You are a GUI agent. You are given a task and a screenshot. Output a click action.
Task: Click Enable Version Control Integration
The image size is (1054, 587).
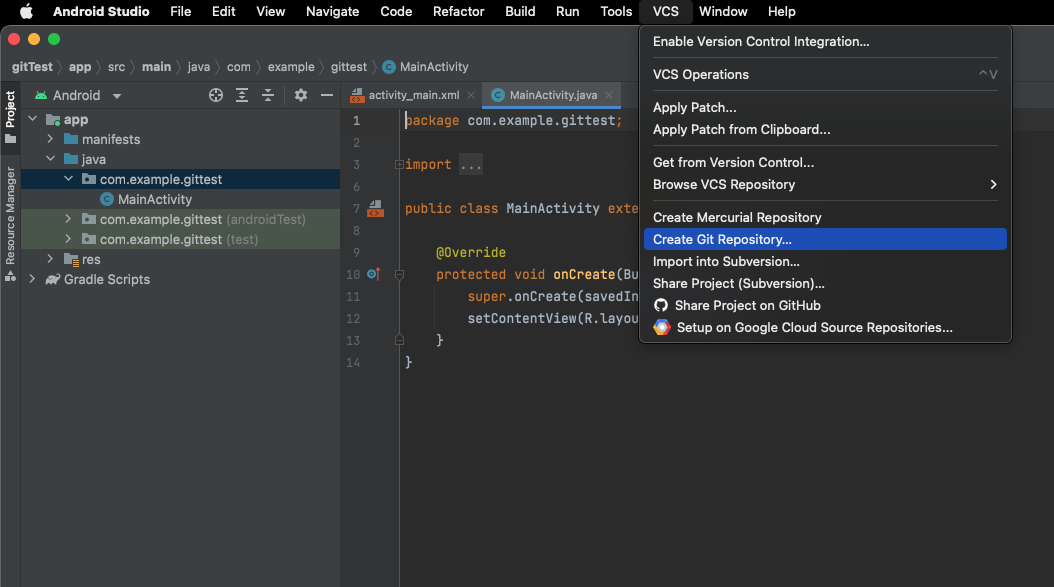pos(760,42)
